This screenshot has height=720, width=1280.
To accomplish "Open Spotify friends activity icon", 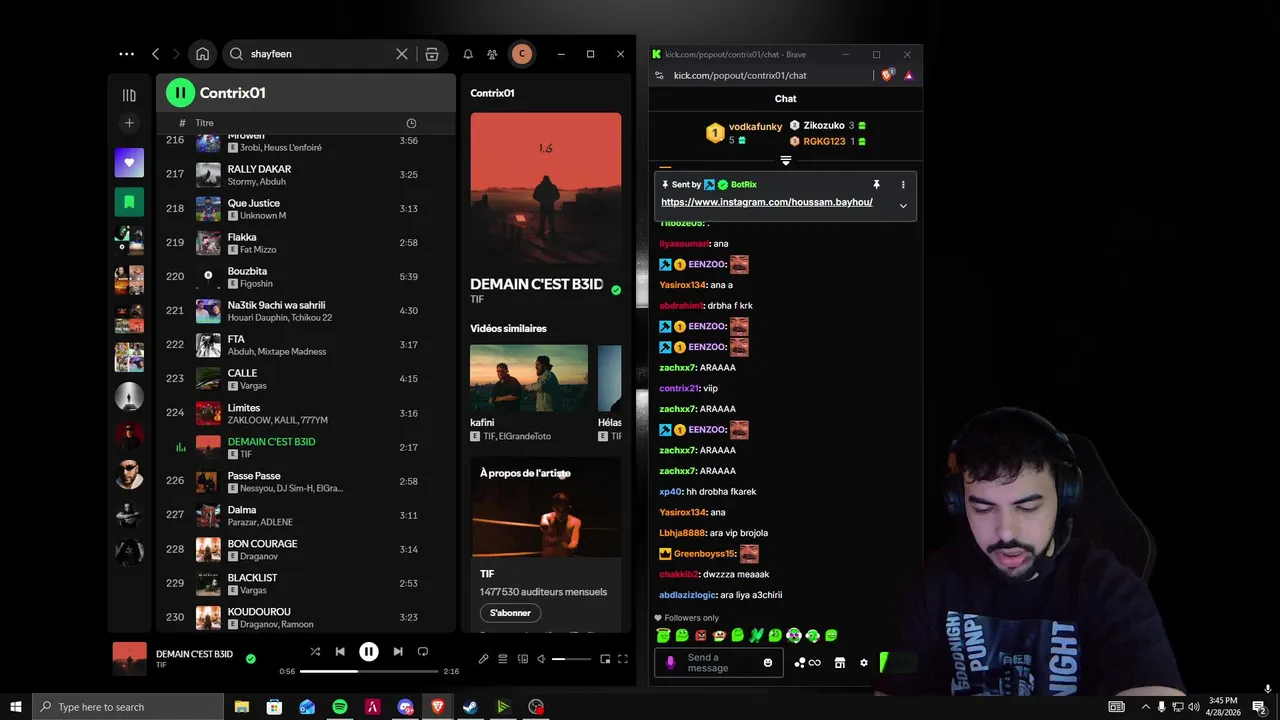I will 492,54.
